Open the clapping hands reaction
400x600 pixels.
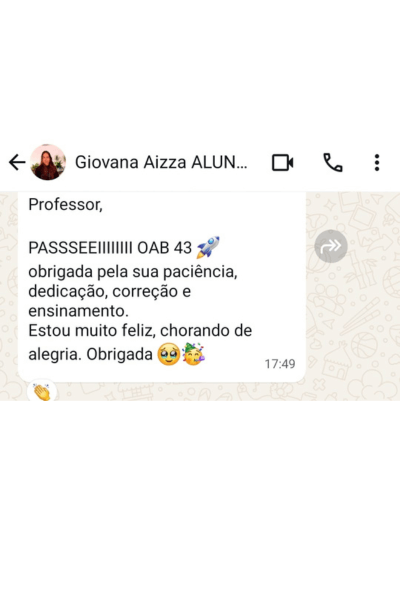pyautogui.click(x=42, y=392)
